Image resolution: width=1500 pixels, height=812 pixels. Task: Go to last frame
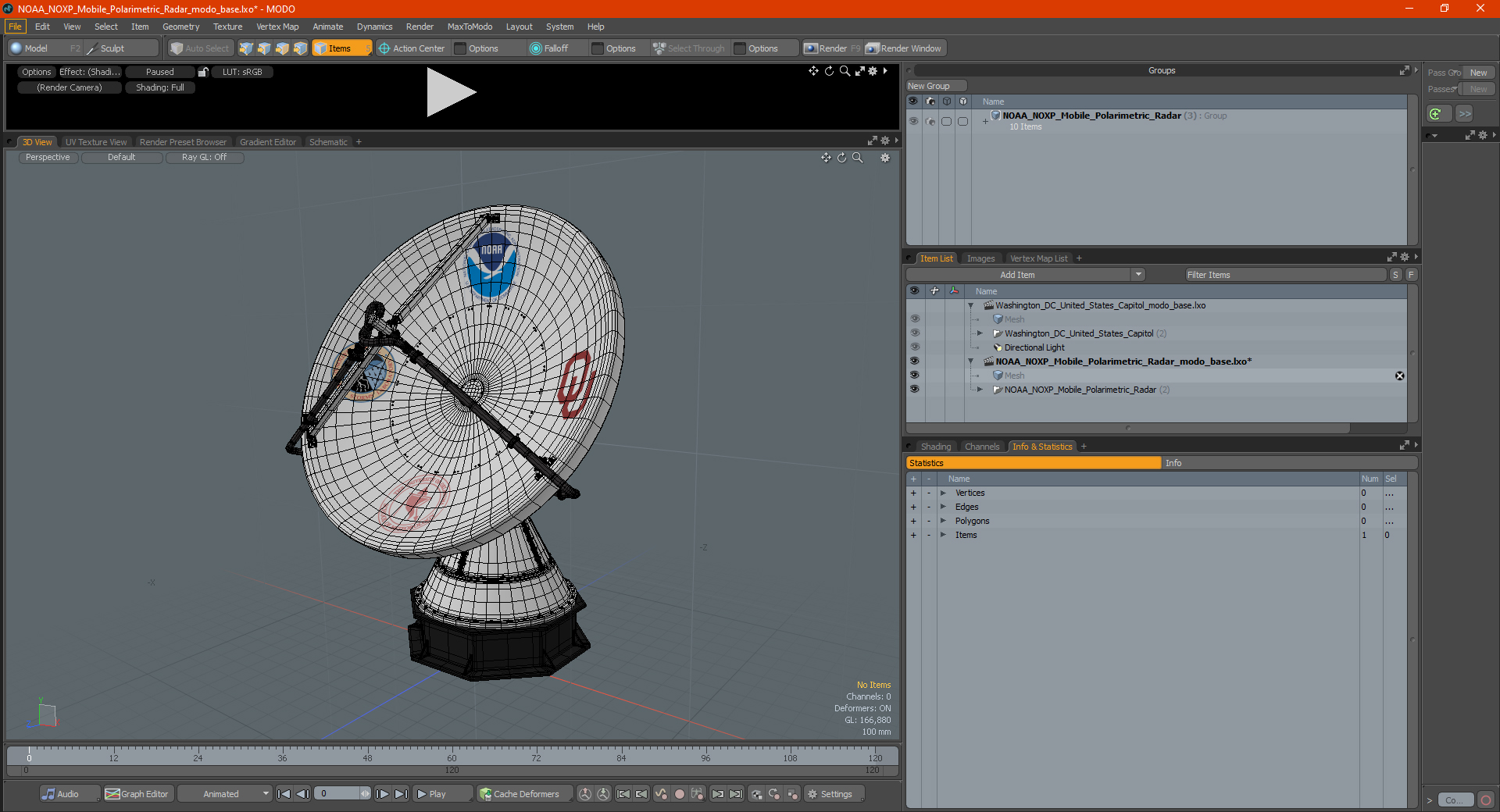coord(401,794)
